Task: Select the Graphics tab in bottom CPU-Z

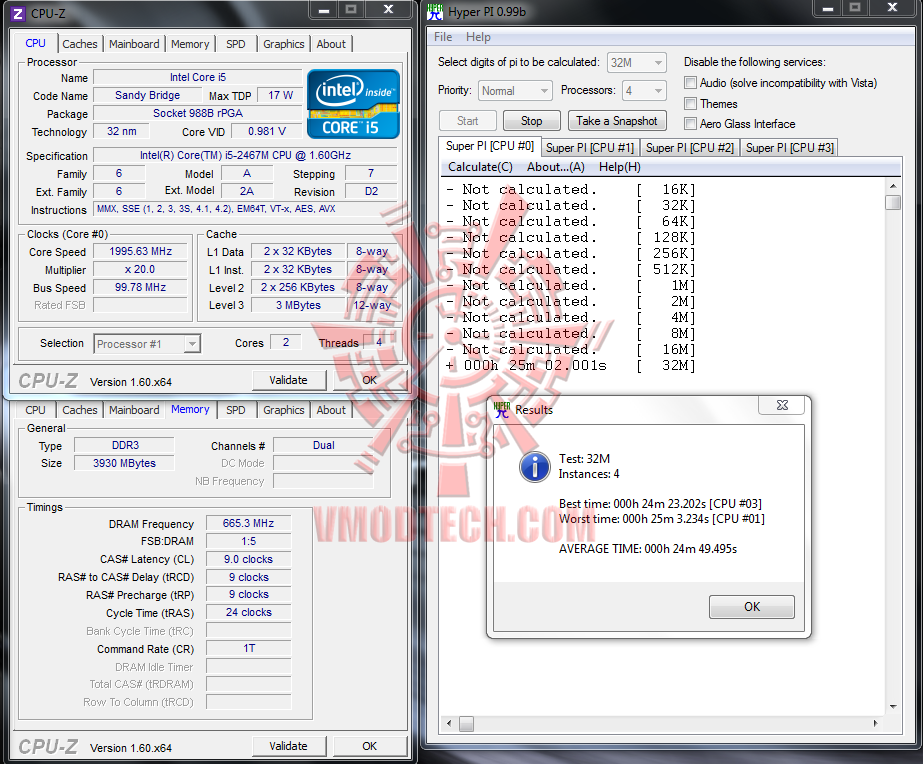Action: tap(284, 410)
